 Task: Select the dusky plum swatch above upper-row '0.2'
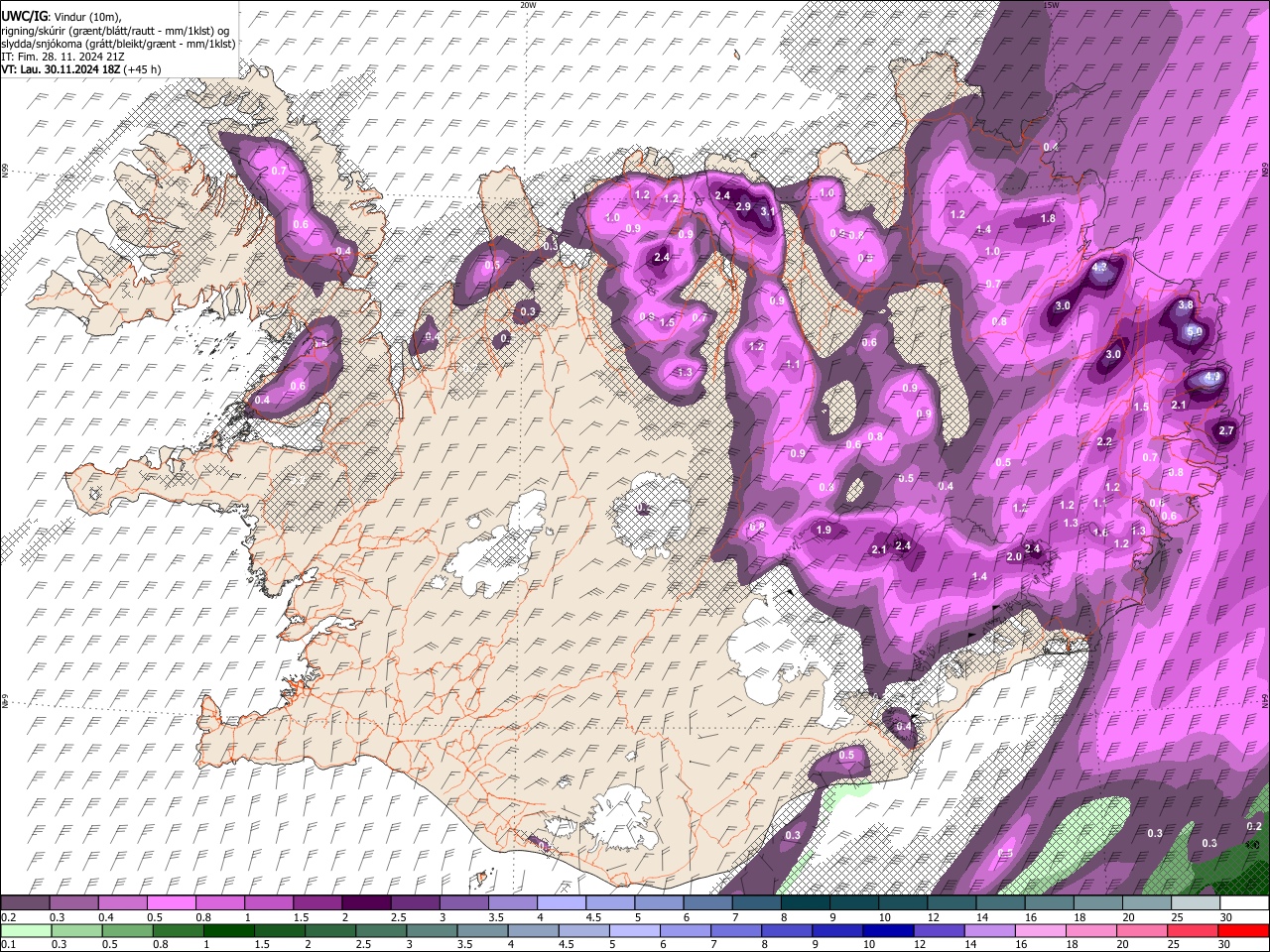(x=25, y=903)
